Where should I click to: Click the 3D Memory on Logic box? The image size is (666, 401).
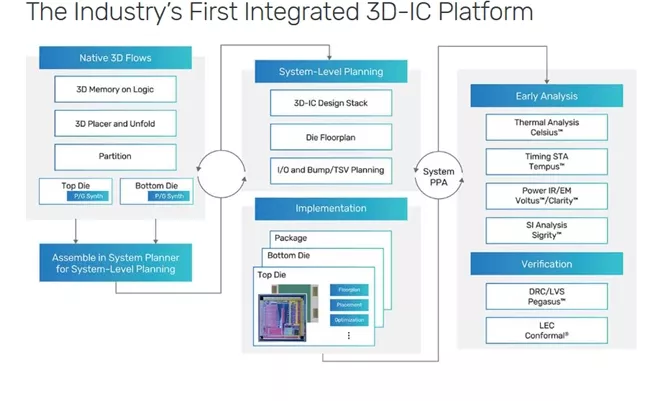[115, 90]
